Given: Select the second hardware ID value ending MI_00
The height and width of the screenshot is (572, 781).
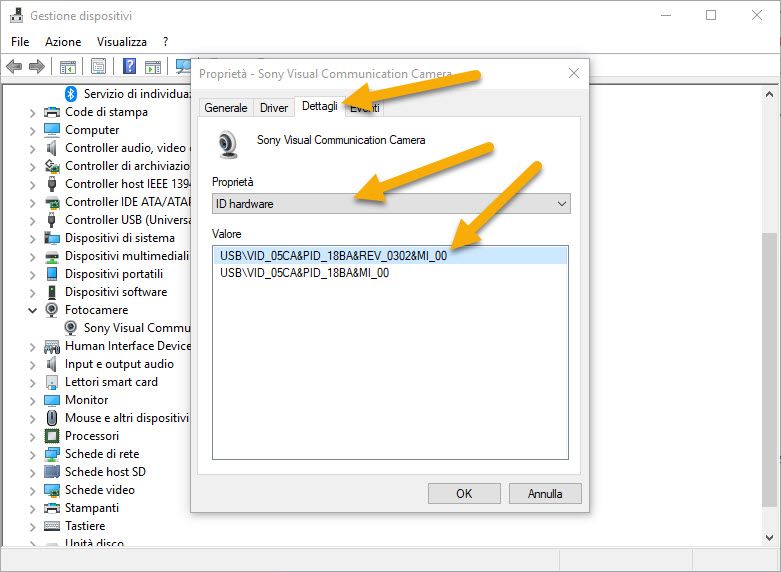Looking at the screenshot, I should point(304,273).
